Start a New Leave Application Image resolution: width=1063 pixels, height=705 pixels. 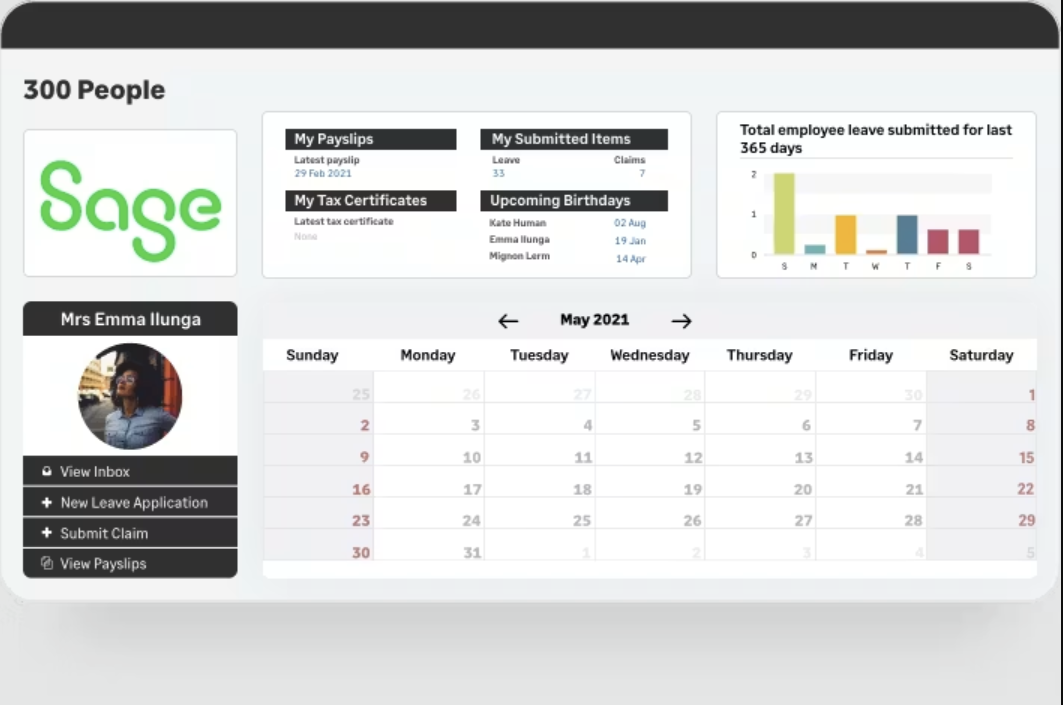130,502
